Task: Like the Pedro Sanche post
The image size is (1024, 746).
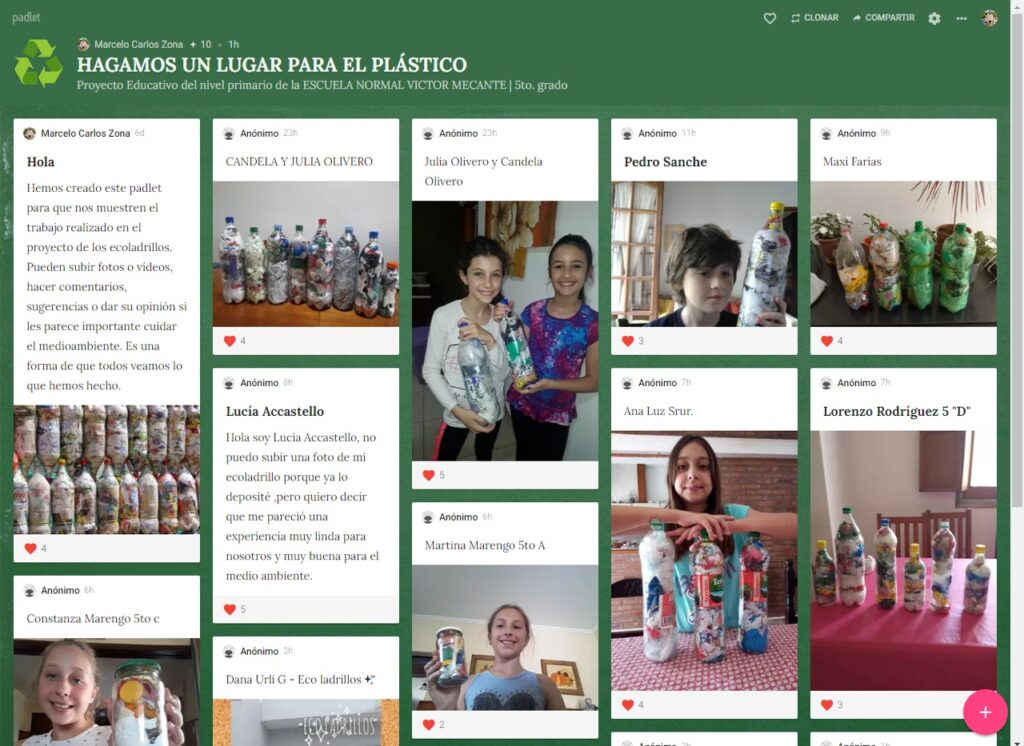Action: [x=628, y=340]
